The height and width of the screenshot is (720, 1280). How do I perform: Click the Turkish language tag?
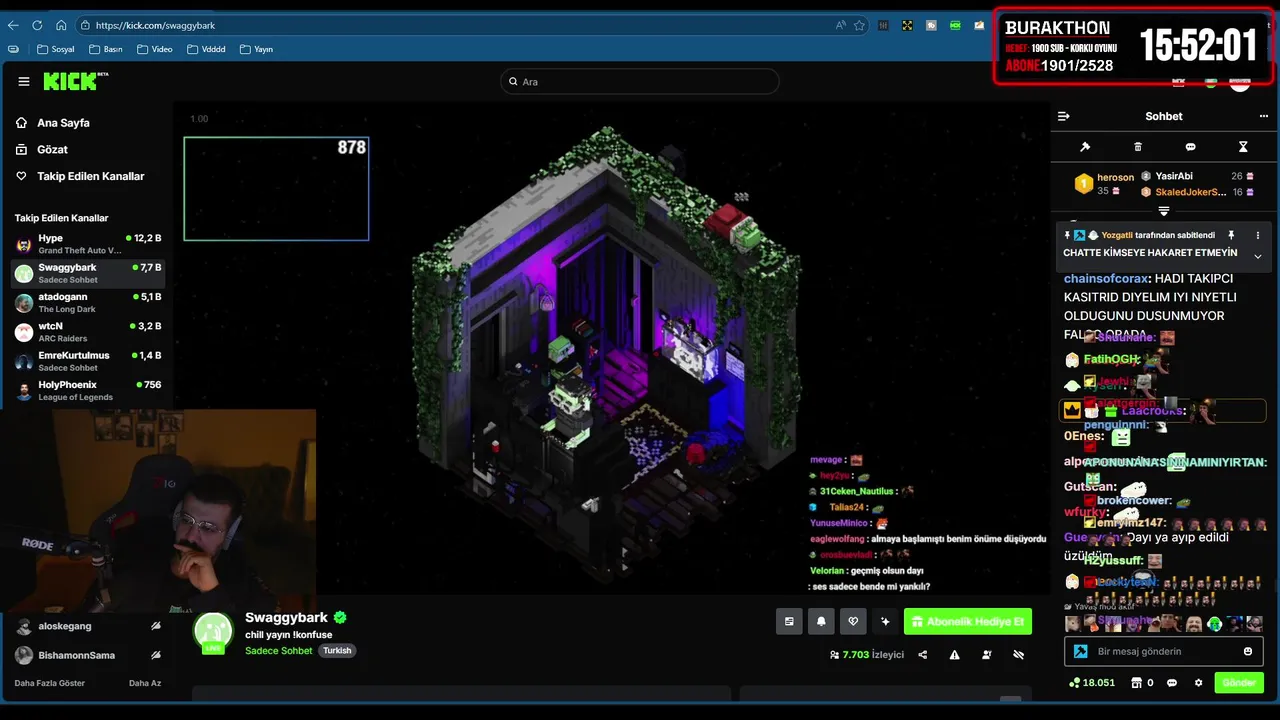[337, 650]
